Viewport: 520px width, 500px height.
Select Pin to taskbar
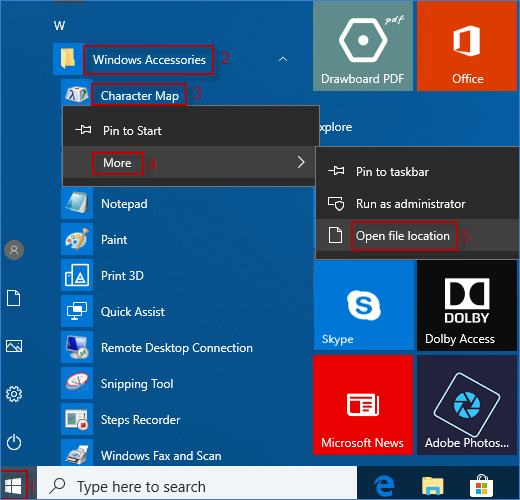click(417, 171)
